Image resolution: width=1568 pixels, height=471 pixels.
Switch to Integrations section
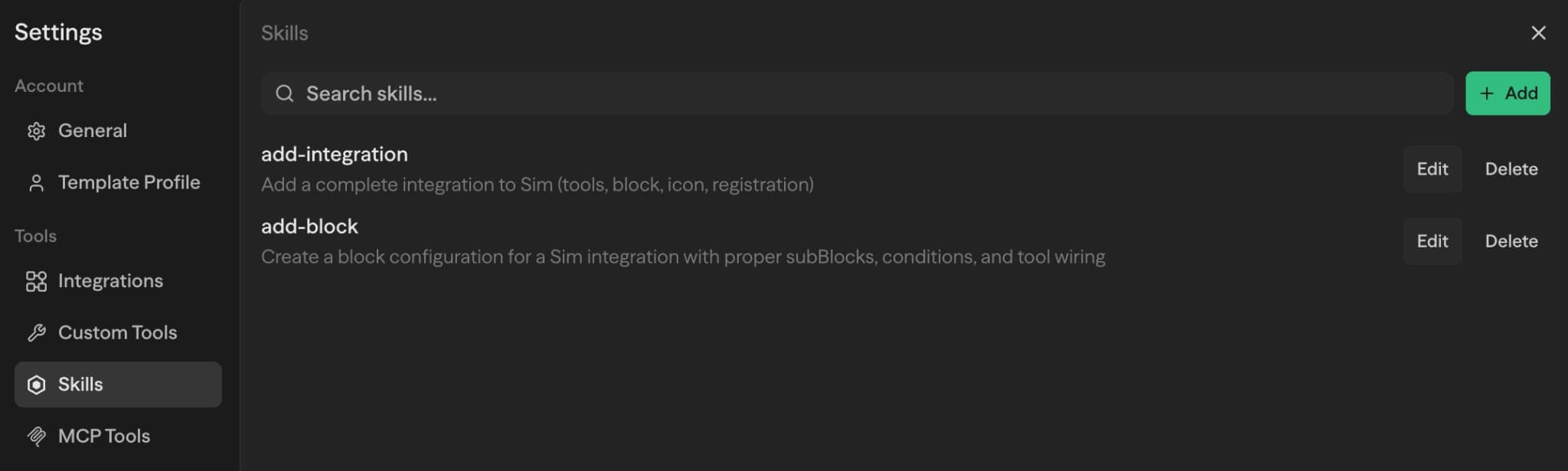(x=110, y=281)
